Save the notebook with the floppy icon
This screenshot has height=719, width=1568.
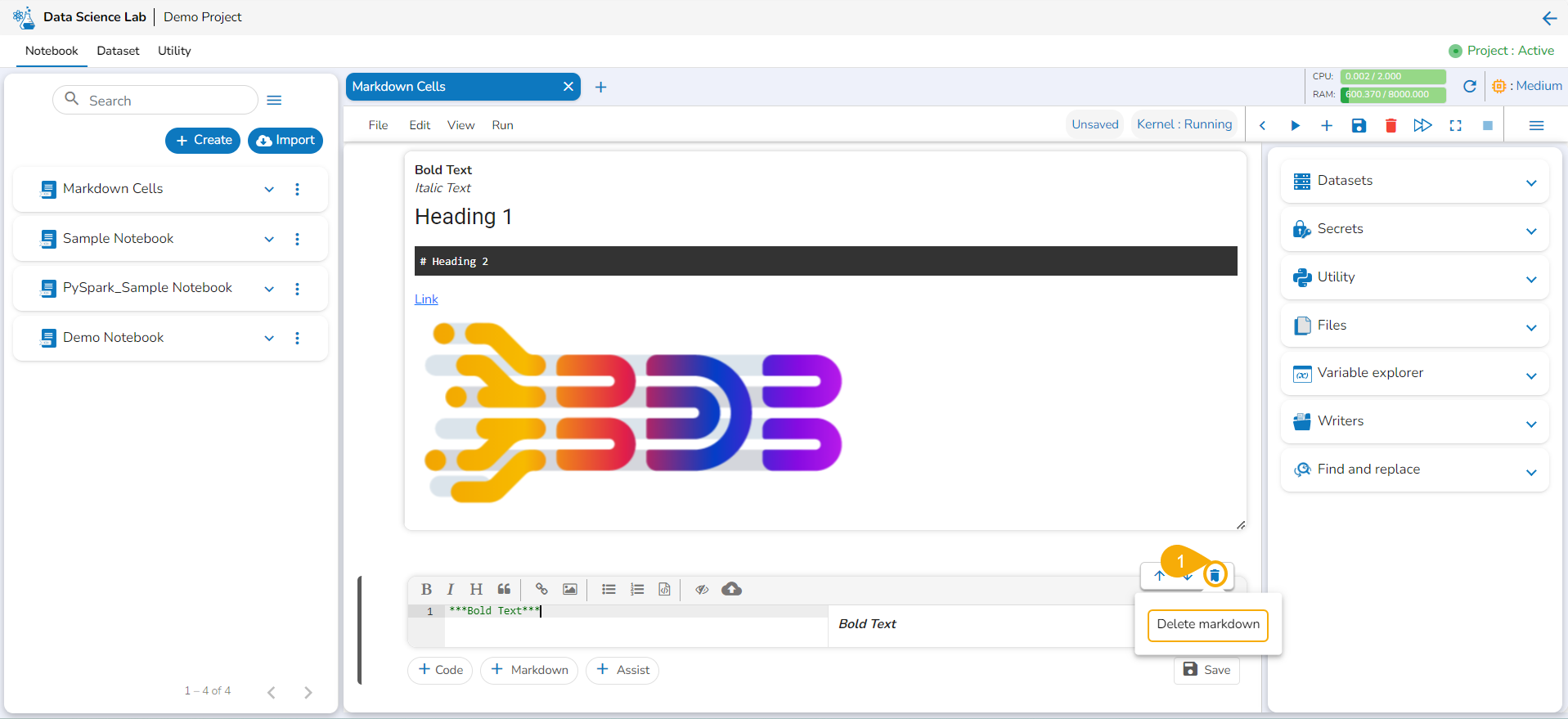(x=1359, y=125)
